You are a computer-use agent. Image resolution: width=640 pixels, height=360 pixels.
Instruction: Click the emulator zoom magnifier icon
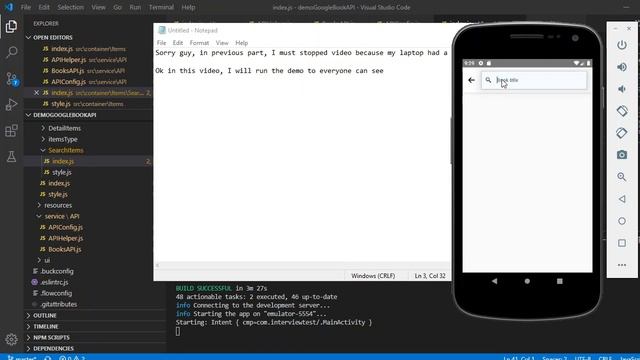point(622,177)
